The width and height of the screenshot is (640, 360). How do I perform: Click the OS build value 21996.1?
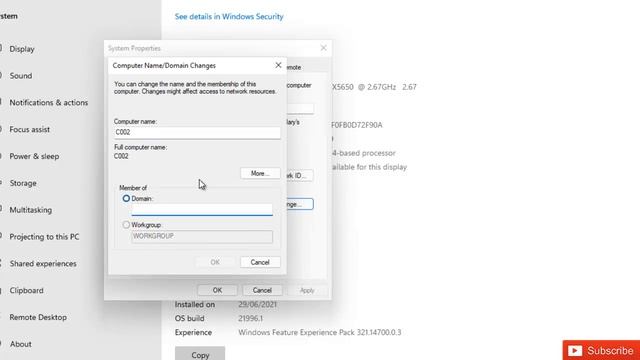[251, 318]
